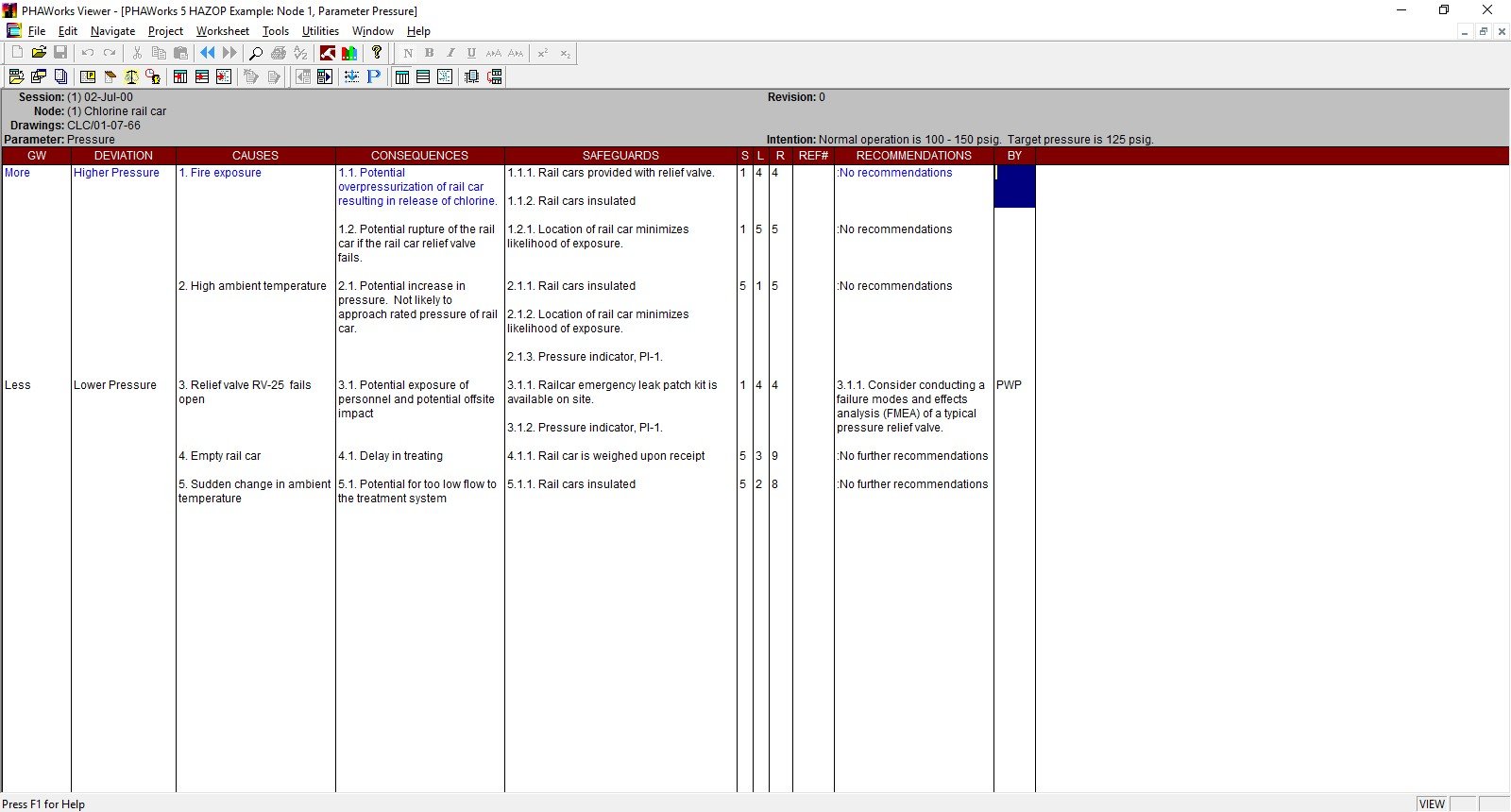Click the Open file folder icon
The height and width of the screenshot is (812, 1511).
(x=39, y=53)
